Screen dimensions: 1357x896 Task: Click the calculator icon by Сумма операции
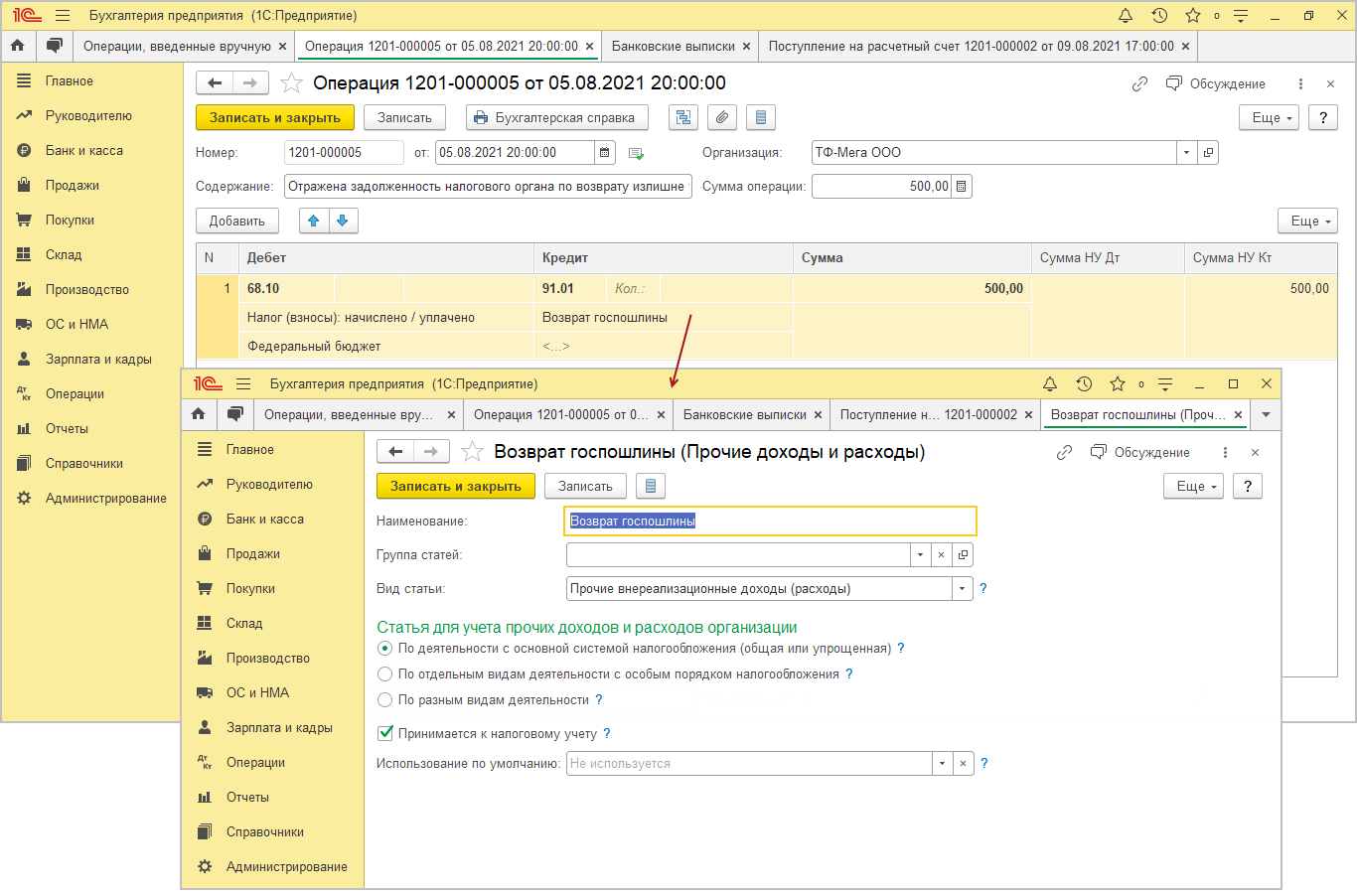pyautogui.click(x=962, y=187)
